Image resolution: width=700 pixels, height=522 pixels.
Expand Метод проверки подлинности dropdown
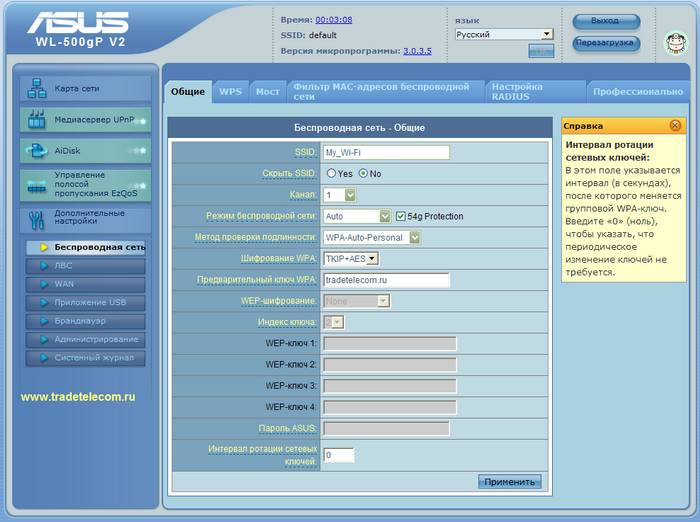click(372, 237)
